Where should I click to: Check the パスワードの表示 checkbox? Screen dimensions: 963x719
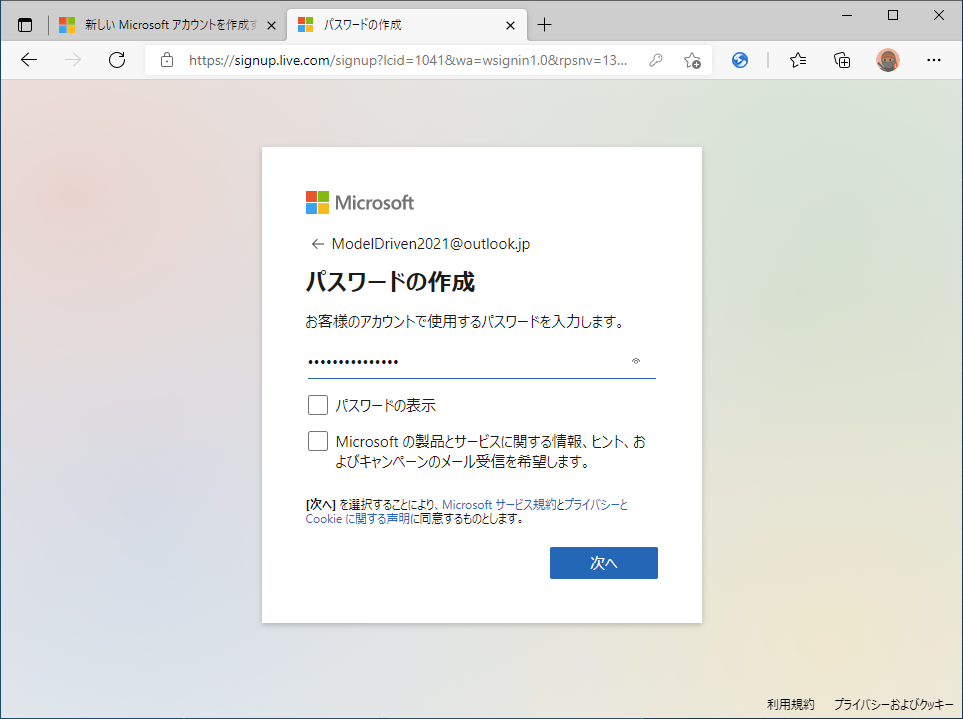[x=318, y=405]
